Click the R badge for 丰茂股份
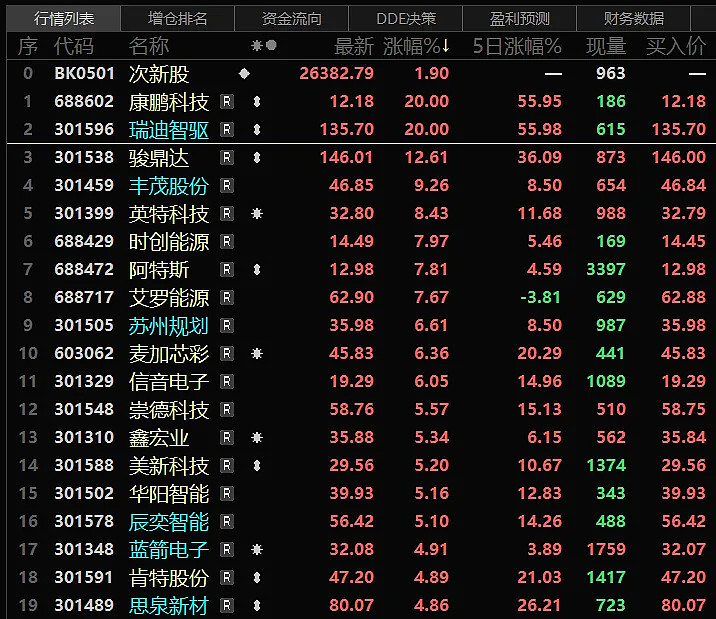 [x=227, y=185]
